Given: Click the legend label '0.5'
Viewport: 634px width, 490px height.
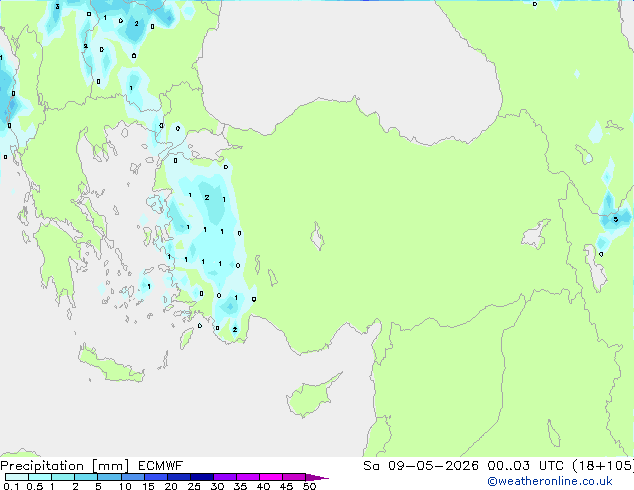Looking at the screenshot, I should click(x=35, y=486).
